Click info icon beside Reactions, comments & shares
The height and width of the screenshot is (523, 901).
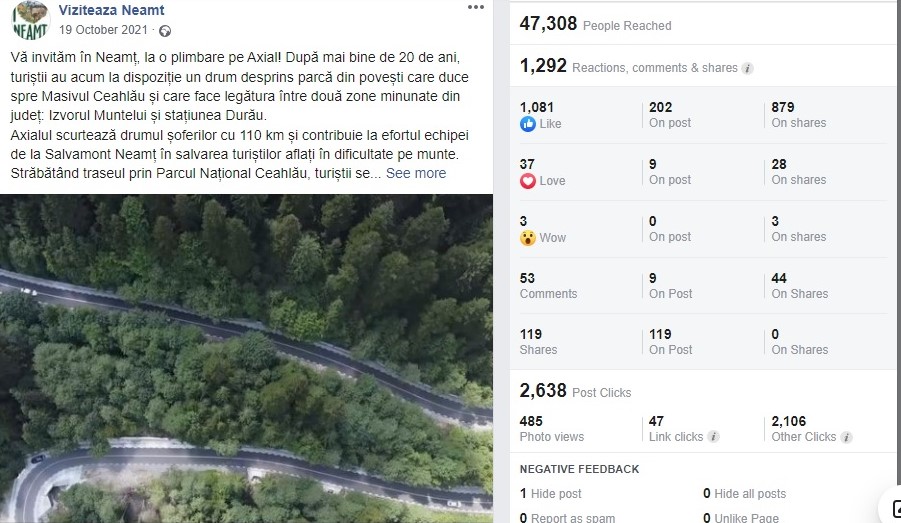747,68
